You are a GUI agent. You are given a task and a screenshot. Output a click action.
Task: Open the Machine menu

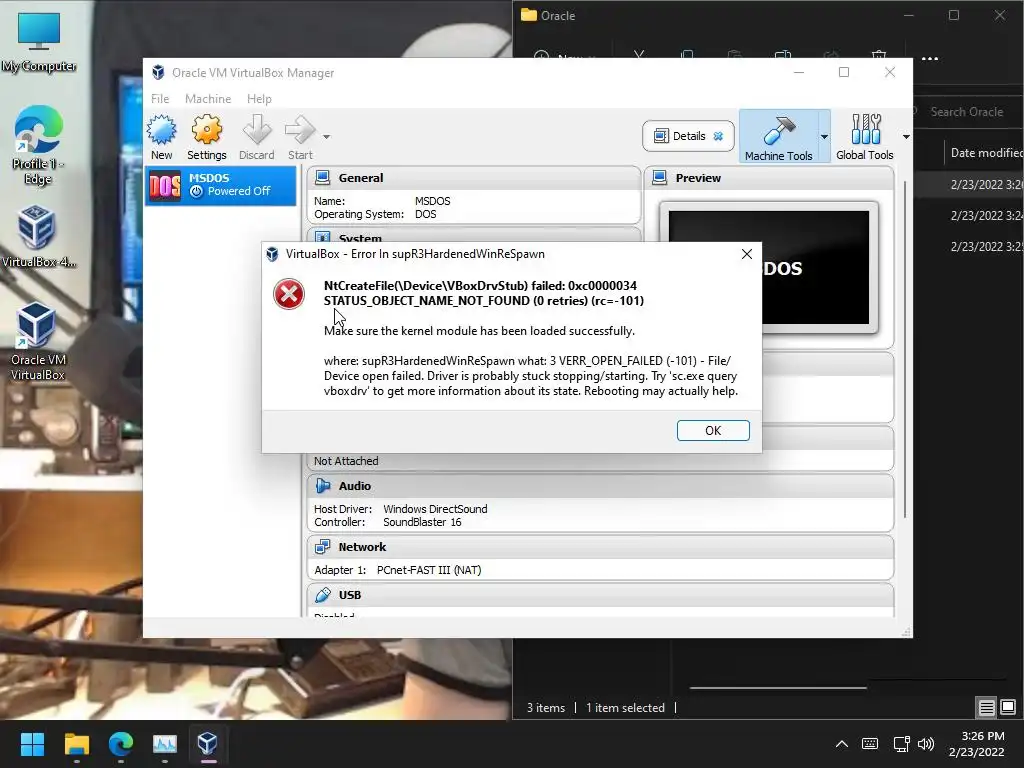coord(208,99)
